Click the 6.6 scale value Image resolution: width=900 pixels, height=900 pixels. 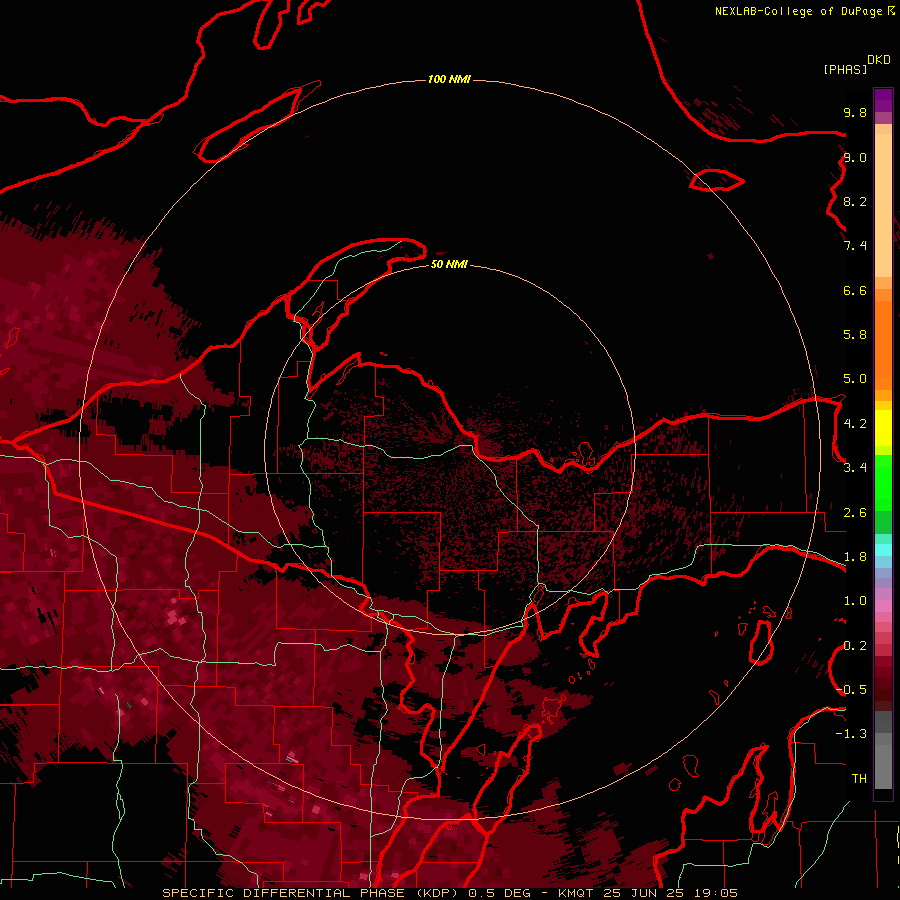tap(855, 290)
